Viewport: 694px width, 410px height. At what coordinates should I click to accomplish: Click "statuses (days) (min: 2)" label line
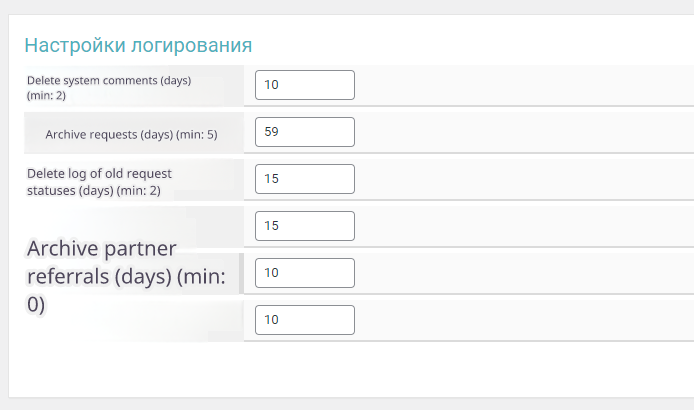coord(94,189)
